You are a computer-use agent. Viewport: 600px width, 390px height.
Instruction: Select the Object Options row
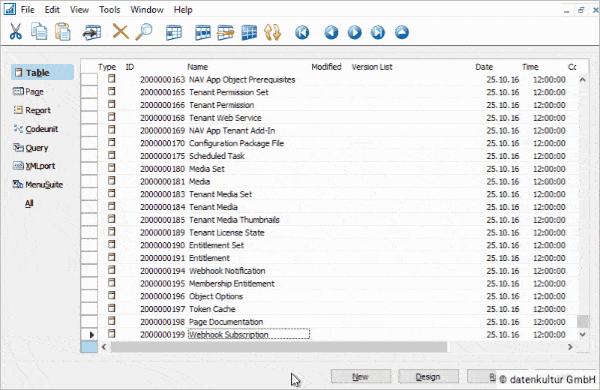329,296
